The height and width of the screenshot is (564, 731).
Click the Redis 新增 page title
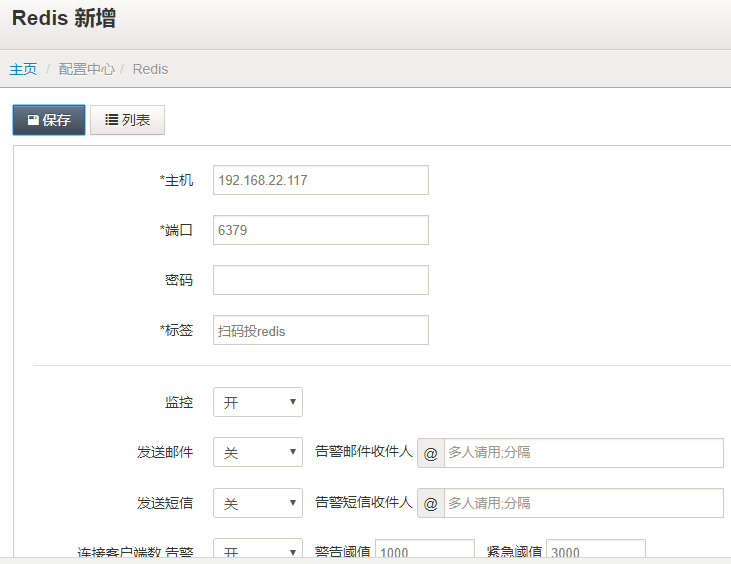click(64, 19)
